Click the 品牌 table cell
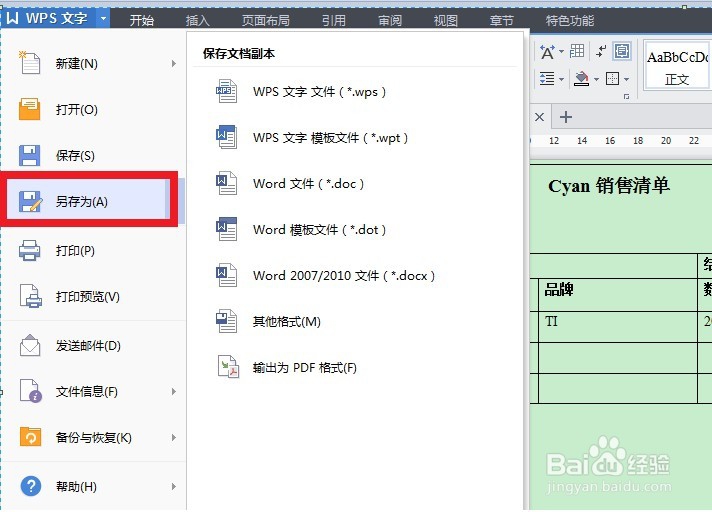 click(x=618, y=295)
